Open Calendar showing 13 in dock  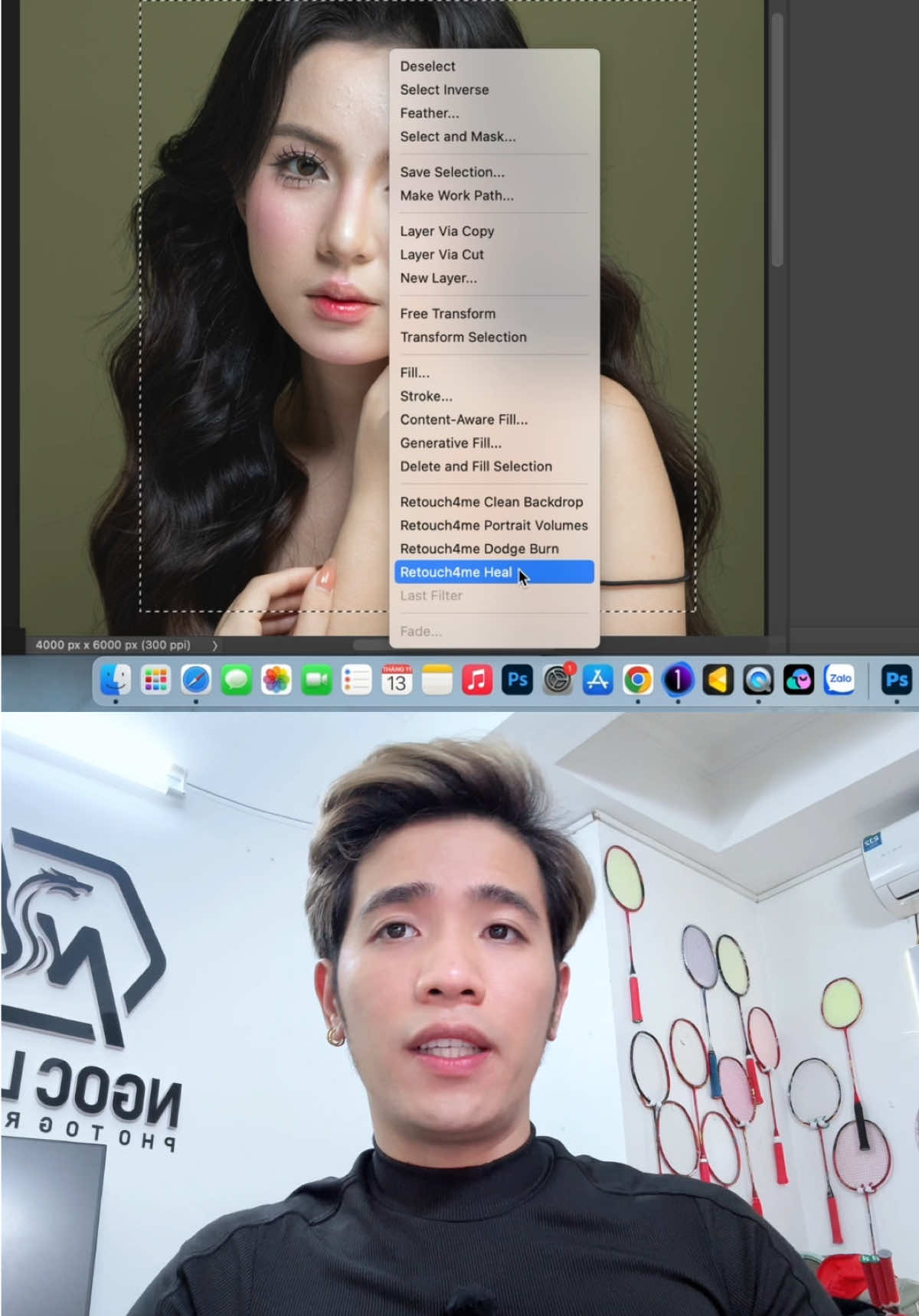pyautogui.click(x=397, y=680)
